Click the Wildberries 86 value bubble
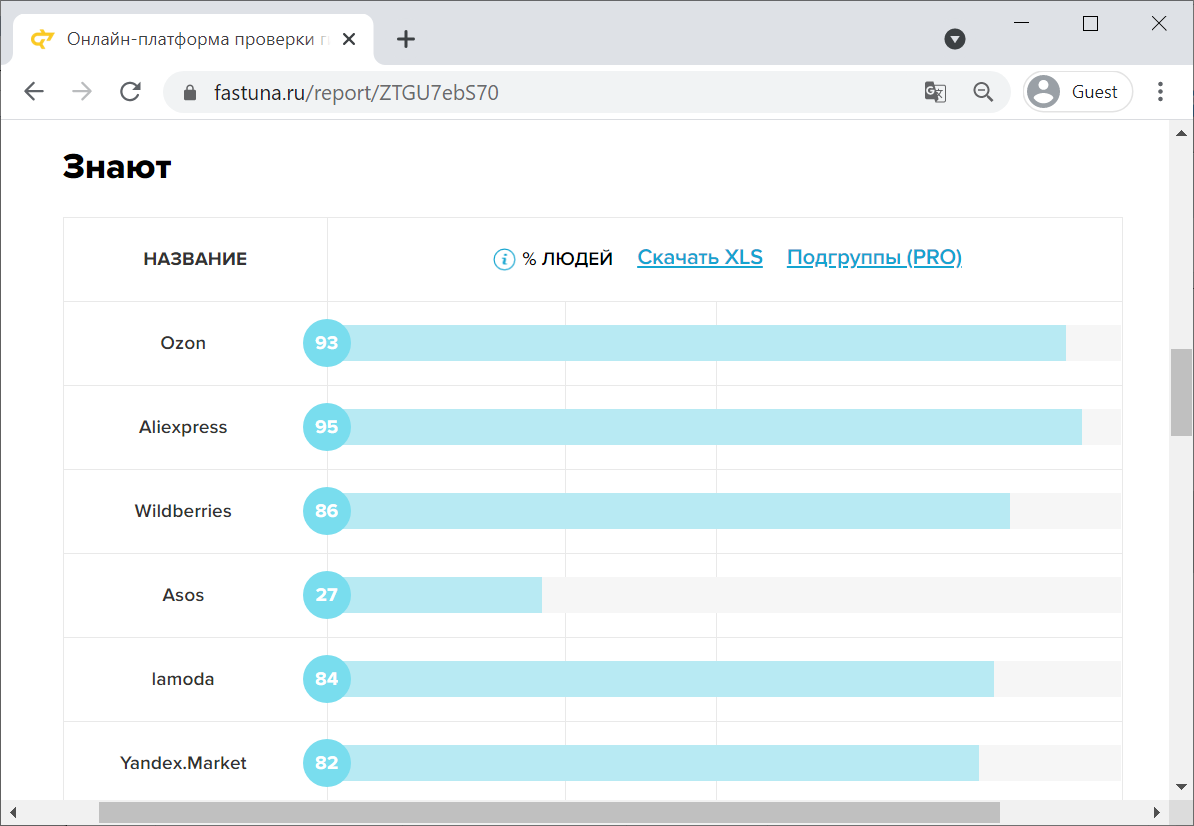 (327, 511)
